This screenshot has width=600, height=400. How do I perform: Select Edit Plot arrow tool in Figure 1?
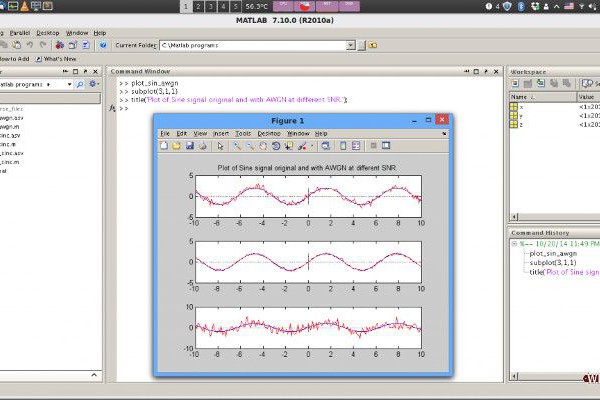pyautogui.click(x=220, y=146)
